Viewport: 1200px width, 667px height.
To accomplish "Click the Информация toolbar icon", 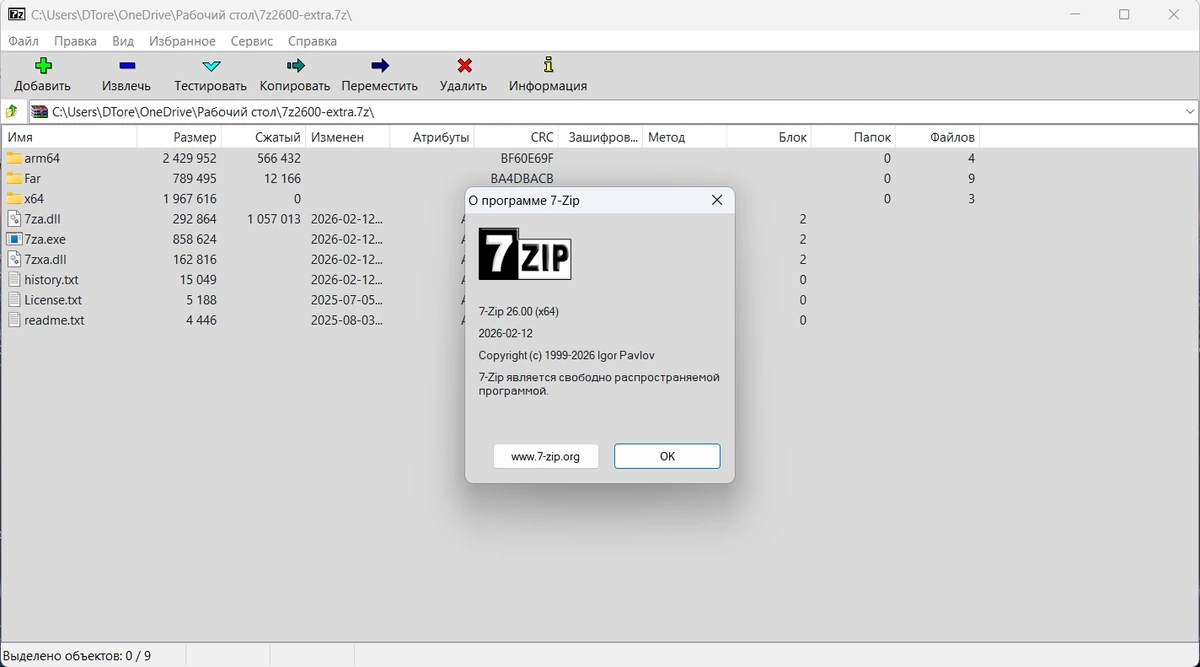I will 548,65.
